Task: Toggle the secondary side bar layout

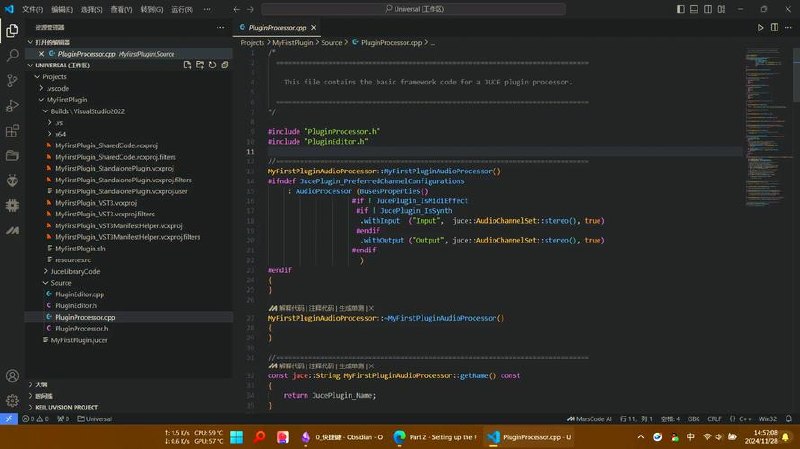Action: (708, 9)
